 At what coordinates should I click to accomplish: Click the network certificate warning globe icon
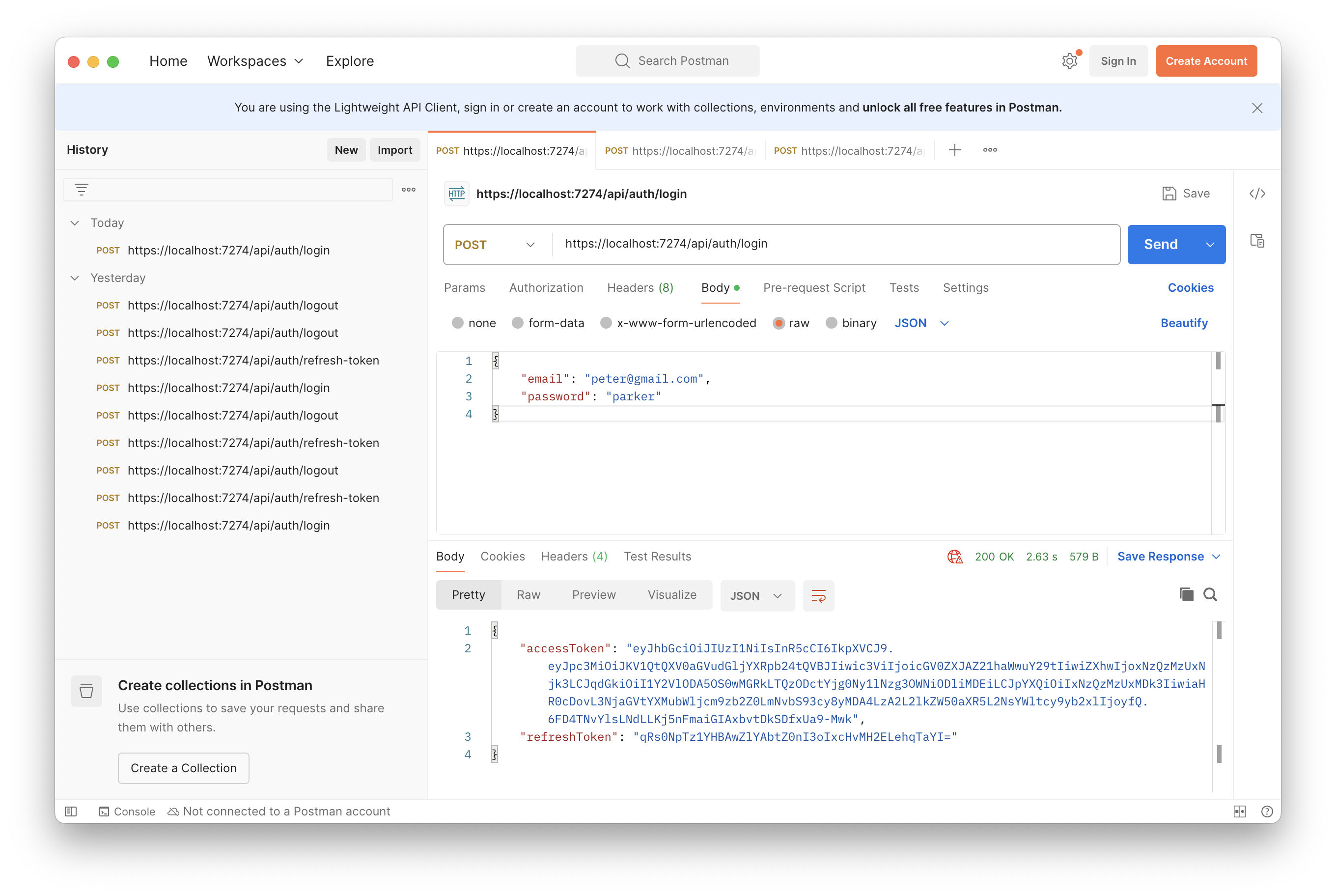955,557
